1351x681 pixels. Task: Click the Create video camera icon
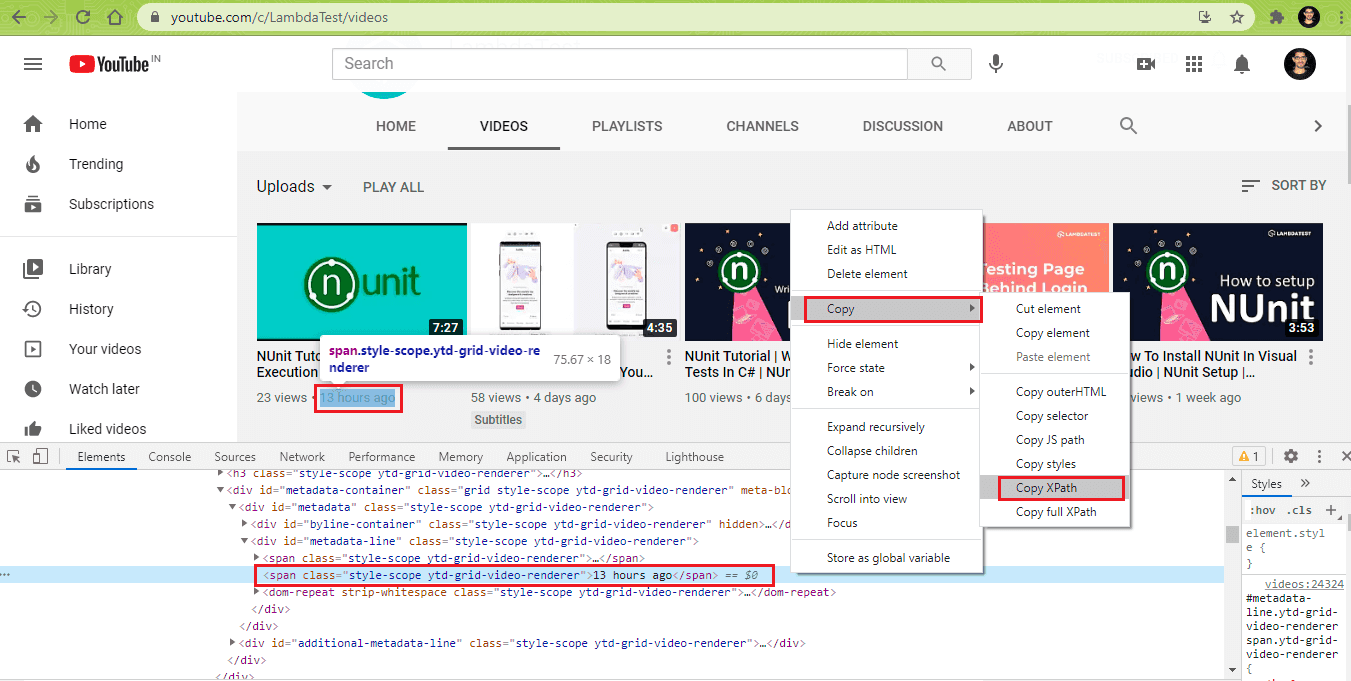1146,64
